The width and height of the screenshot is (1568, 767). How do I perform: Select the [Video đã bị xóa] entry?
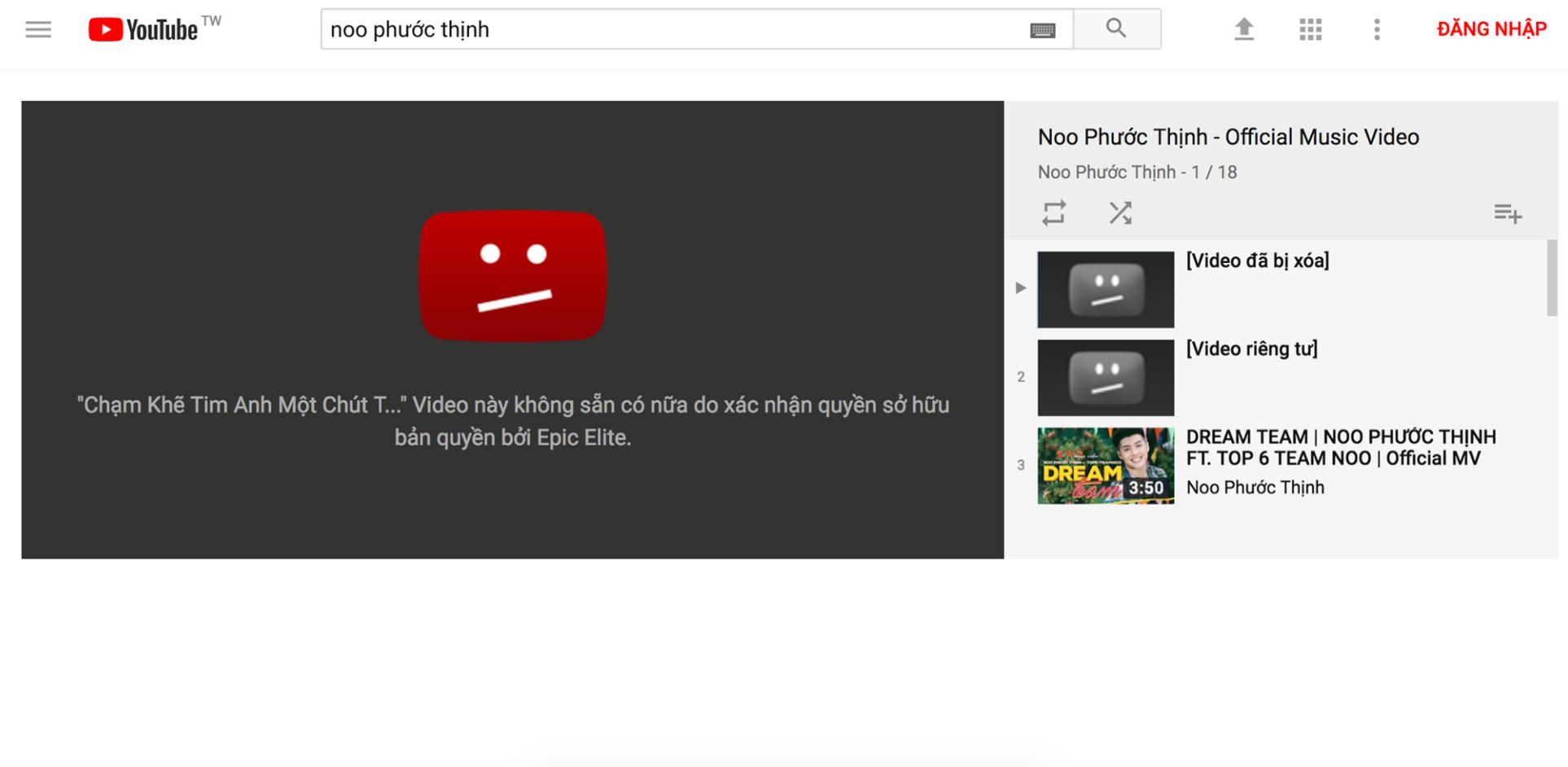coord(1257,261)
